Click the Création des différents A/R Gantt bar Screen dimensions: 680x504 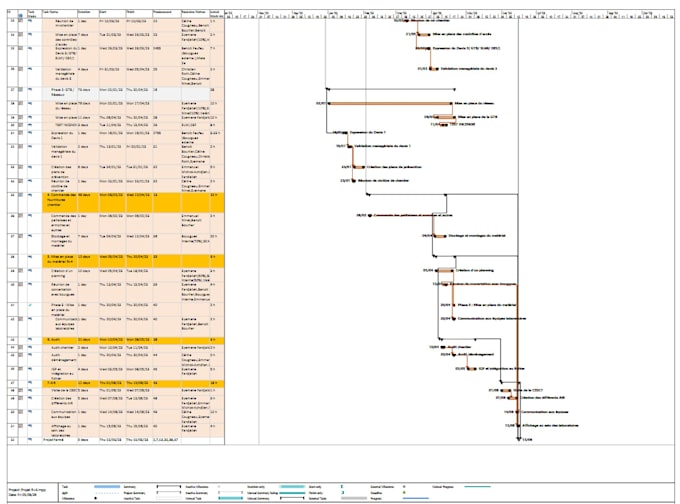[512, 398]
